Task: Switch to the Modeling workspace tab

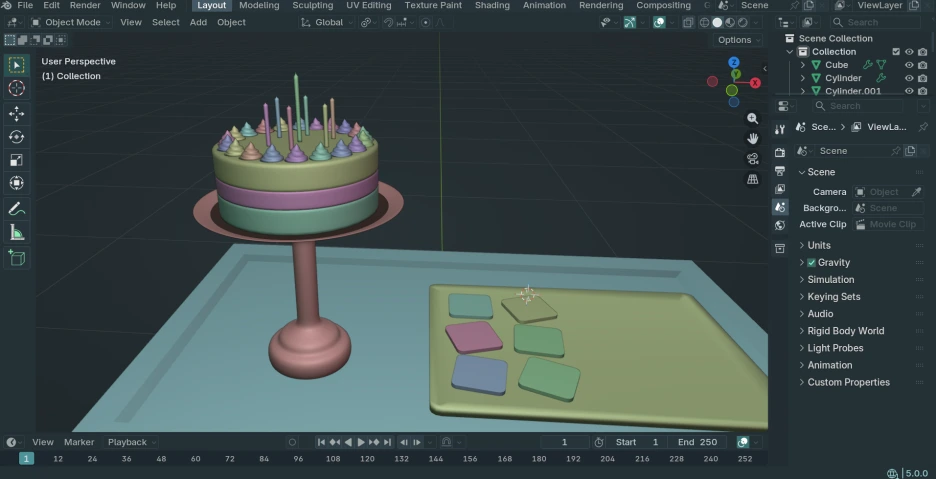Action: [x=259, y=5]
